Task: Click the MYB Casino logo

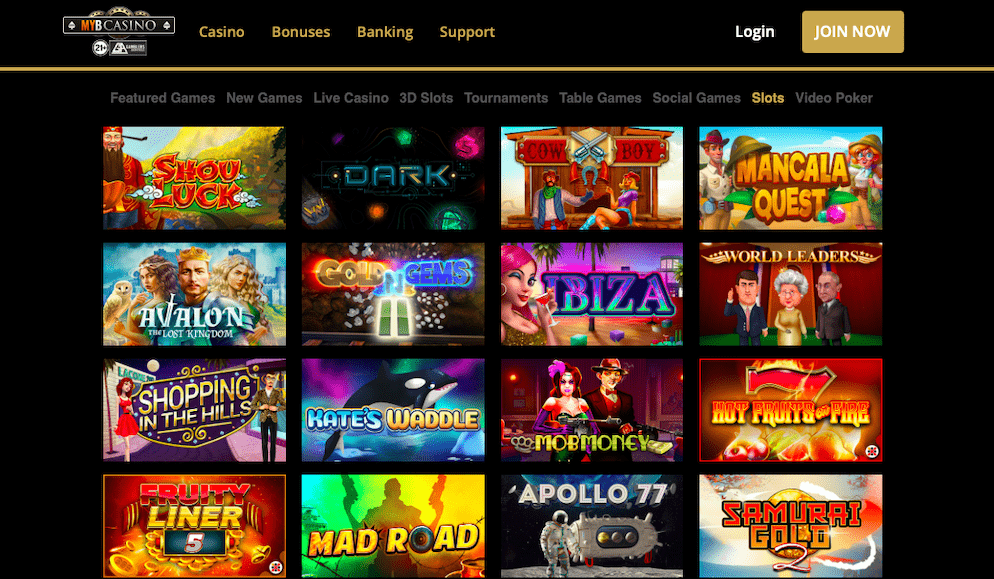Action: [119, 31]
